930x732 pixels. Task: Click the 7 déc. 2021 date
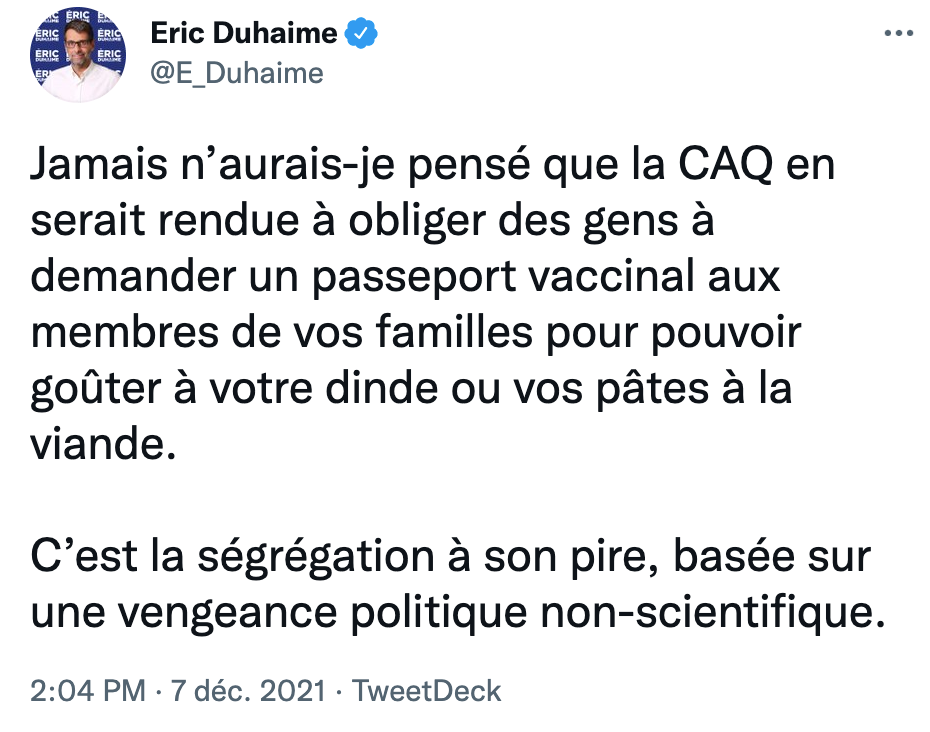[x=248, y=691]
